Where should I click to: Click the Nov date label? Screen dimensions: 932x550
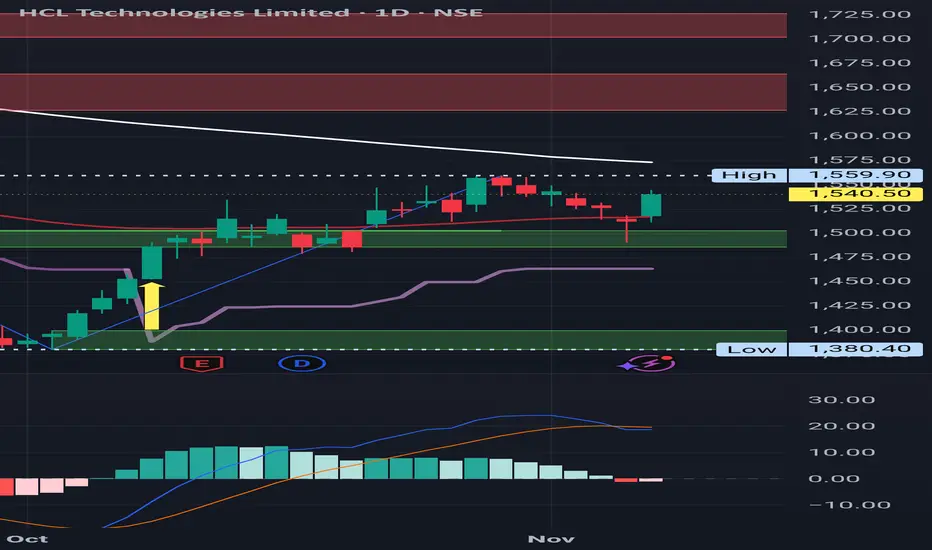[551, 539]
